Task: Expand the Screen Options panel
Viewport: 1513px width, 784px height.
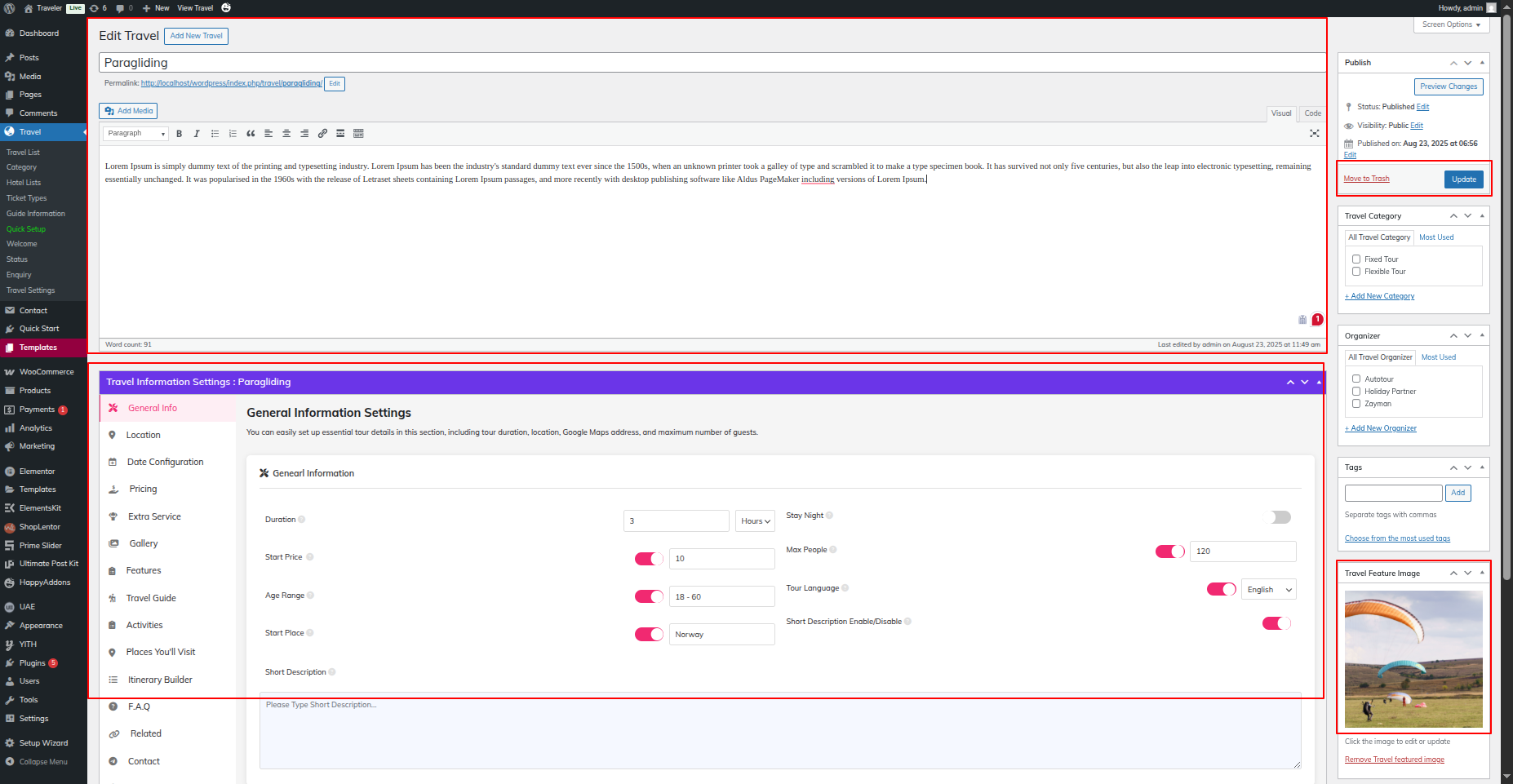Action: (x=1451, y=25)
